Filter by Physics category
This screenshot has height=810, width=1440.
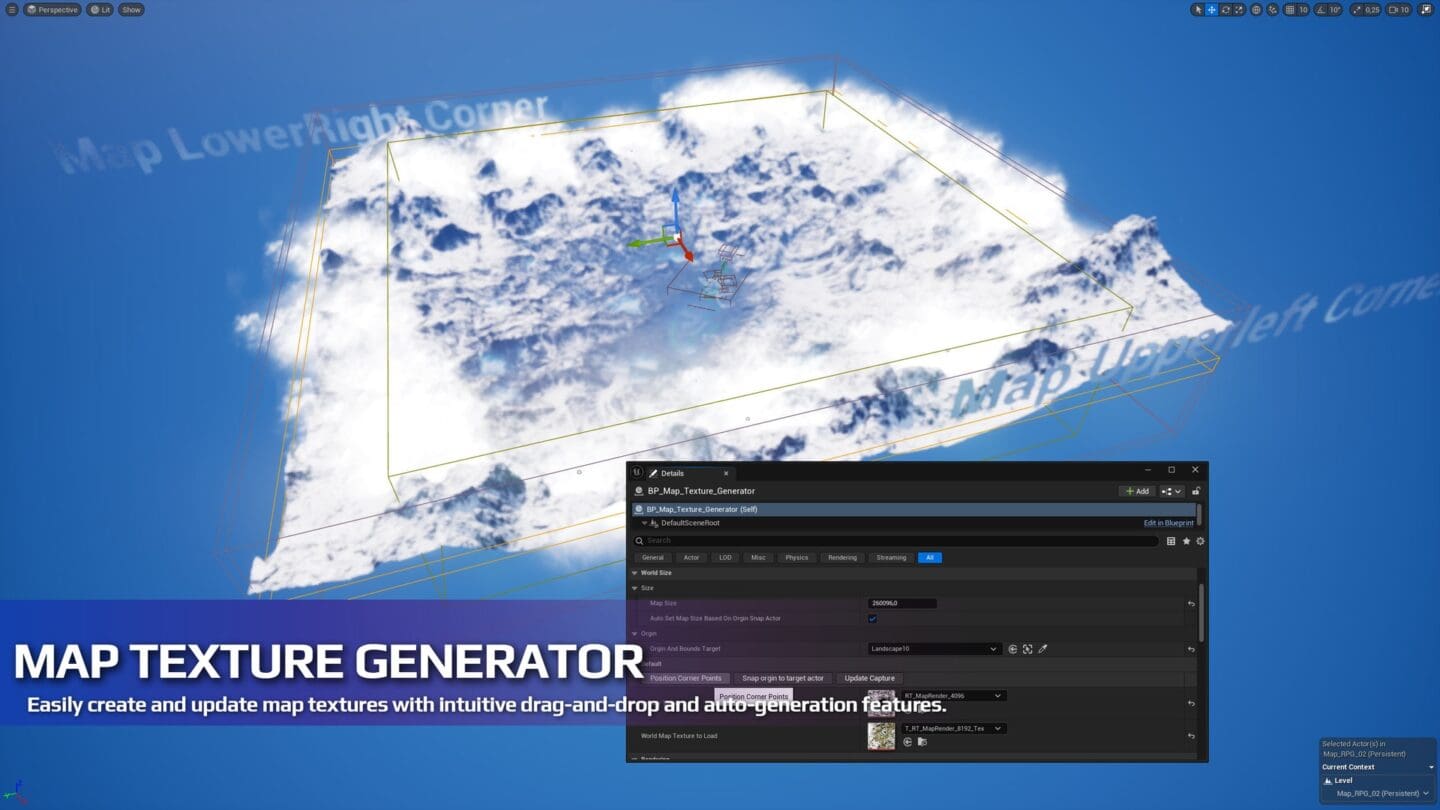point(797,557)
